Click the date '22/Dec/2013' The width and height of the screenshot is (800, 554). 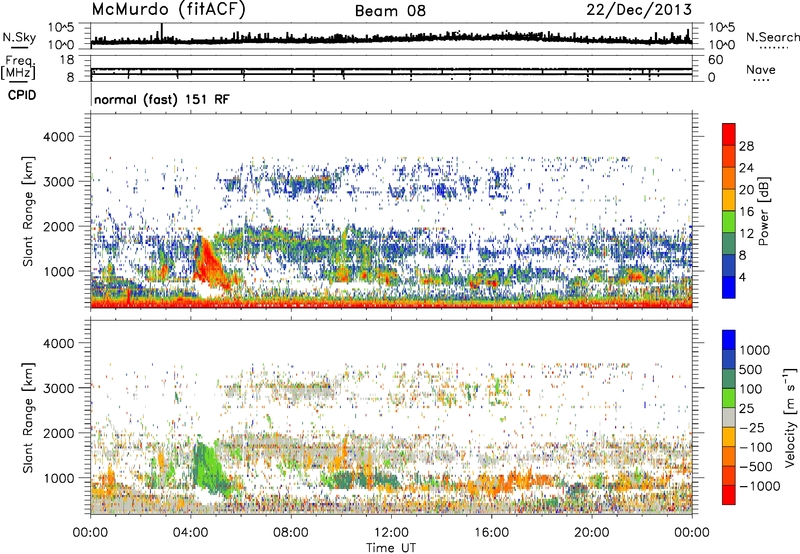pos(639,10)
